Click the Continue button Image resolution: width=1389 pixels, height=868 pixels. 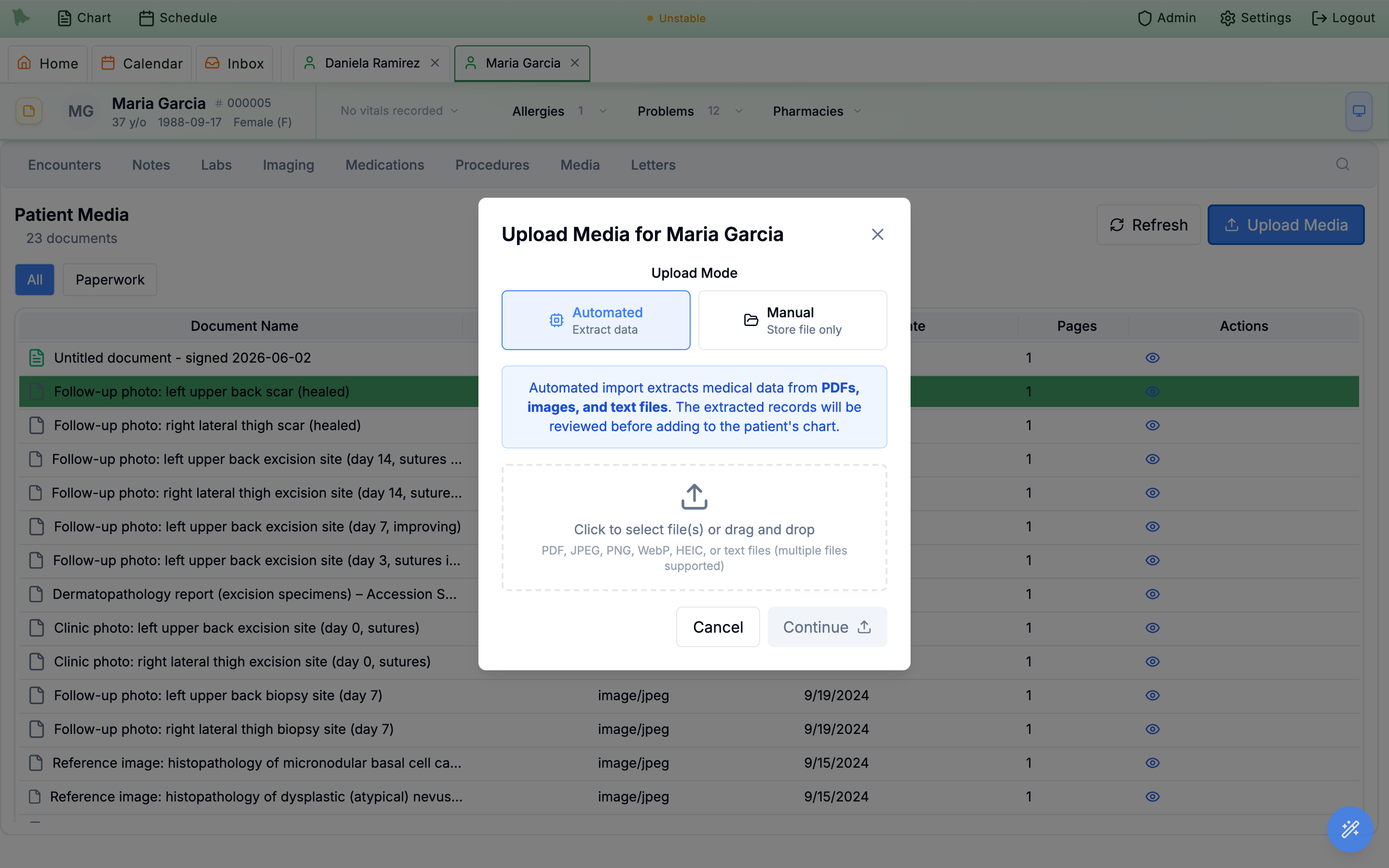(x=827, y=627)
